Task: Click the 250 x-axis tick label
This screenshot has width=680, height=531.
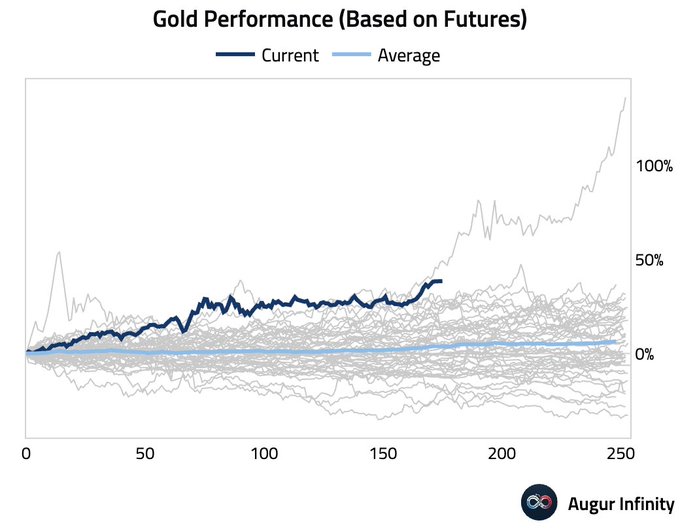Action: click(621, 454)
